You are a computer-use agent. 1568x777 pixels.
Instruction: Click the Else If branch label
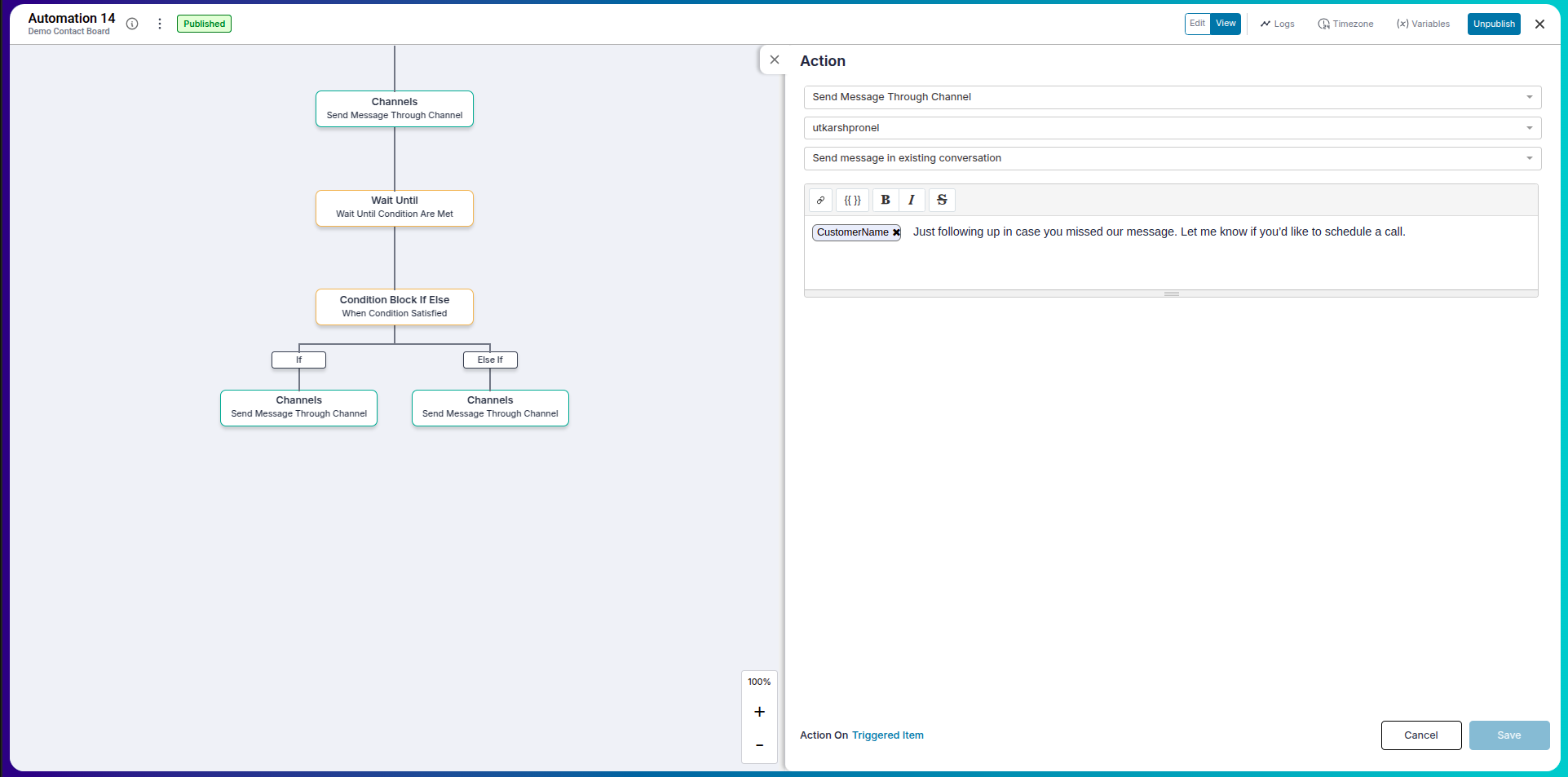[490, 360]
